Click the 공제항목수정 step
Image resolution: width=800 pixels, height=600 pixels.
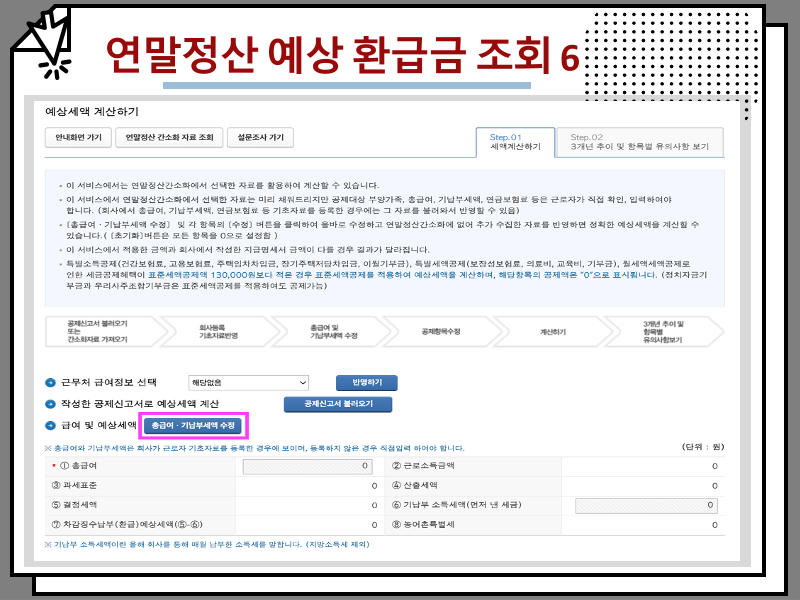coord(441,332)
